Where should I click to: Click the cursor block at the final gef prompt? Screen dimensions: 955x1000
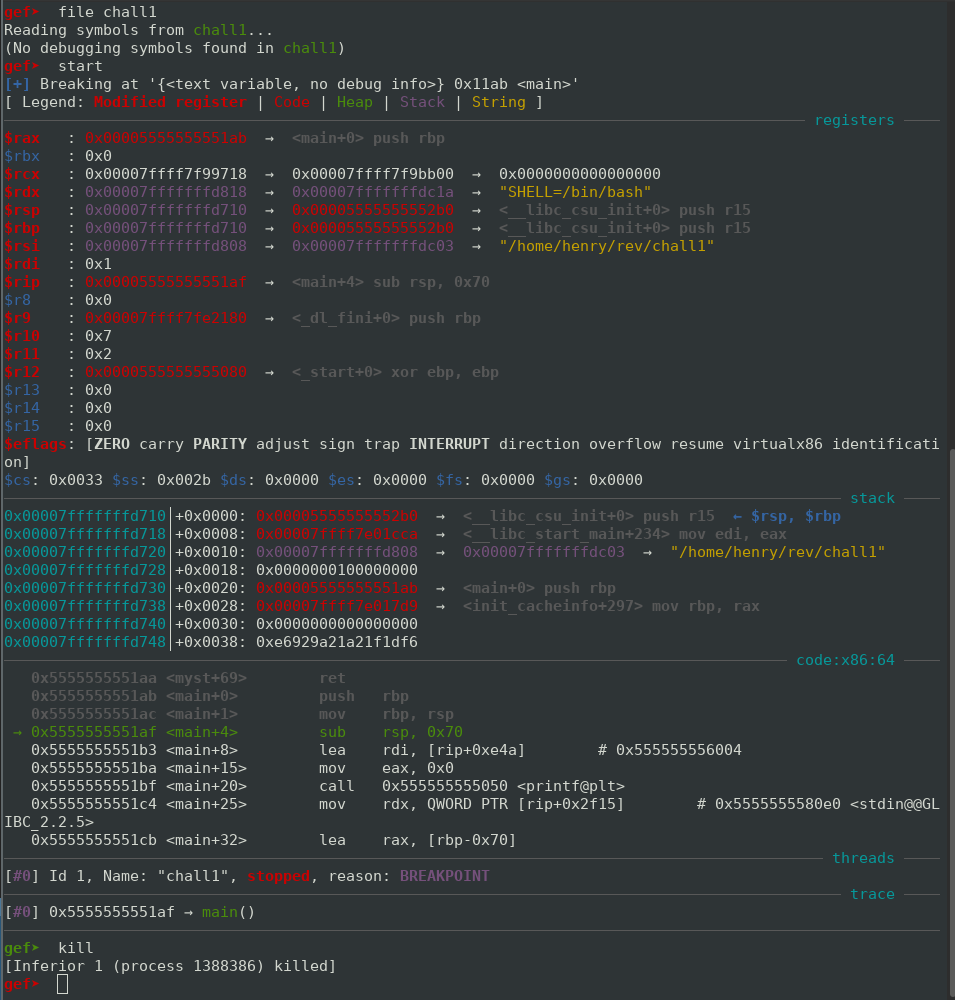click(x=63, y=985)
